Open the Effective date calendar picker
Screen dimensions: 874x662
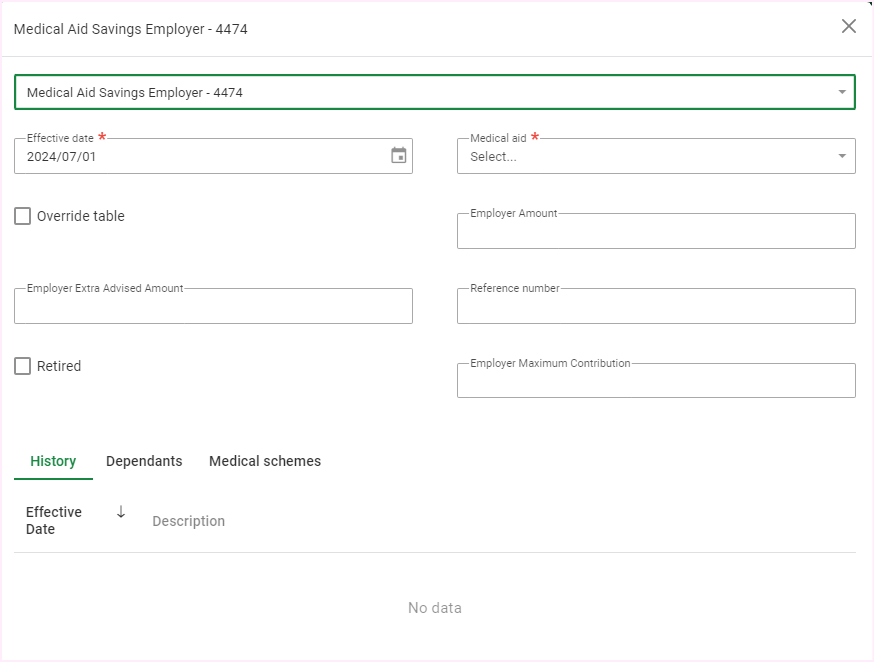pos(398,156)
